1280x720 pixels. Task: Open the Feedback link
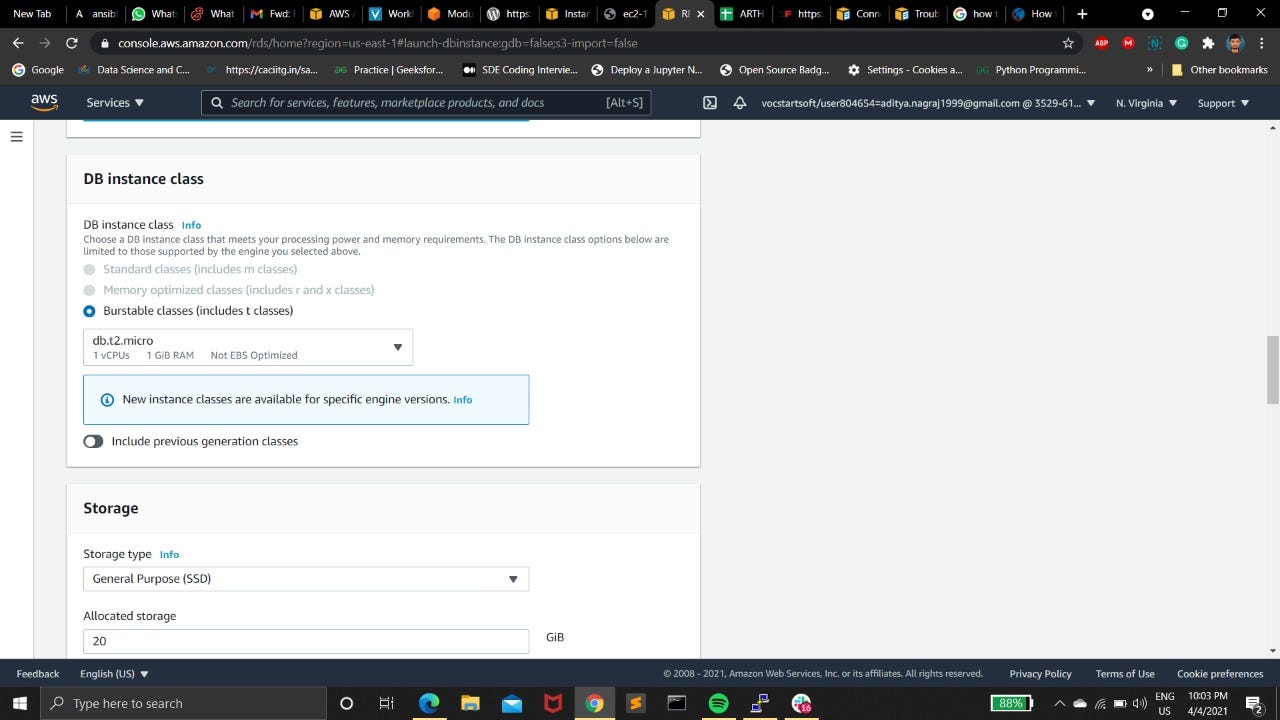point(38,674)
